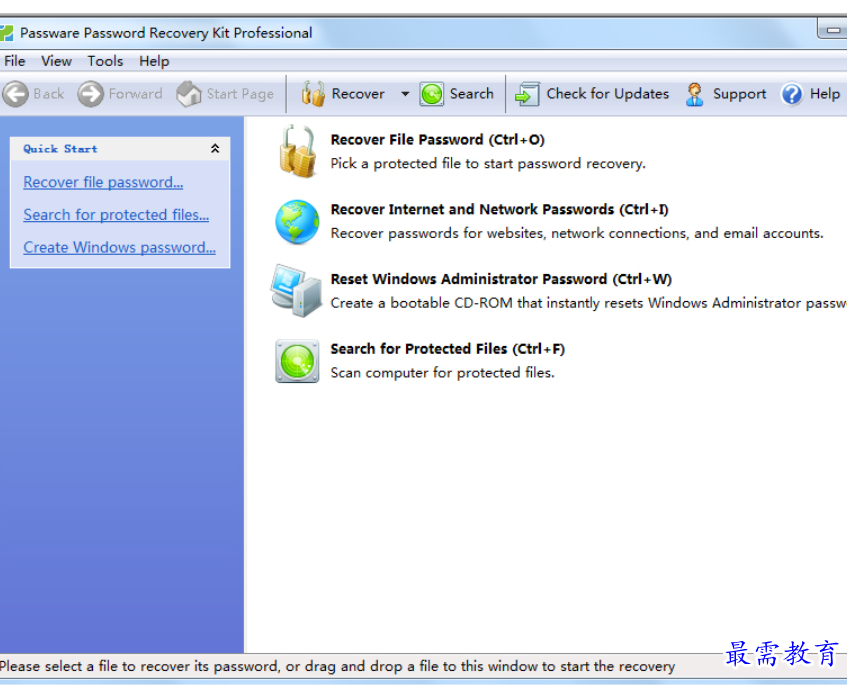Click the blue Help question mark icon
Image resolution: width=847 pixels, height=685 pixels.
click(792, 94)
